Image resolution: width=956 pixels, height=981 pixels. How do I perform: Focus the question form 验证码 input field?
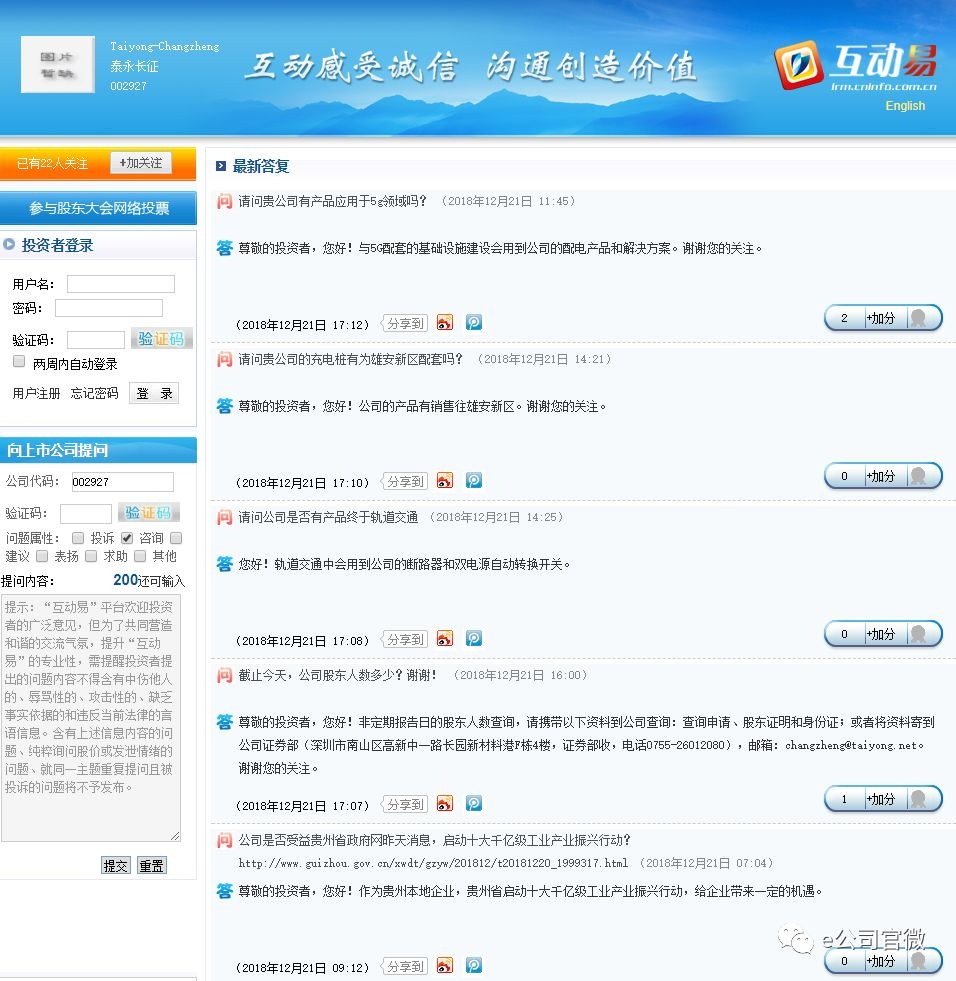coord(86,514)
